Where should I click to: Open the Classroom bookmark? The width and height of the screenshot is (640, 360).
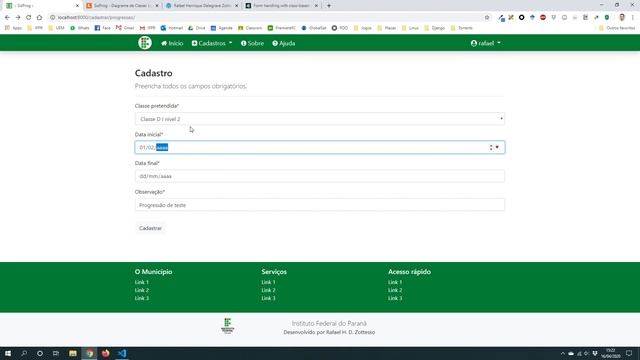250,28
